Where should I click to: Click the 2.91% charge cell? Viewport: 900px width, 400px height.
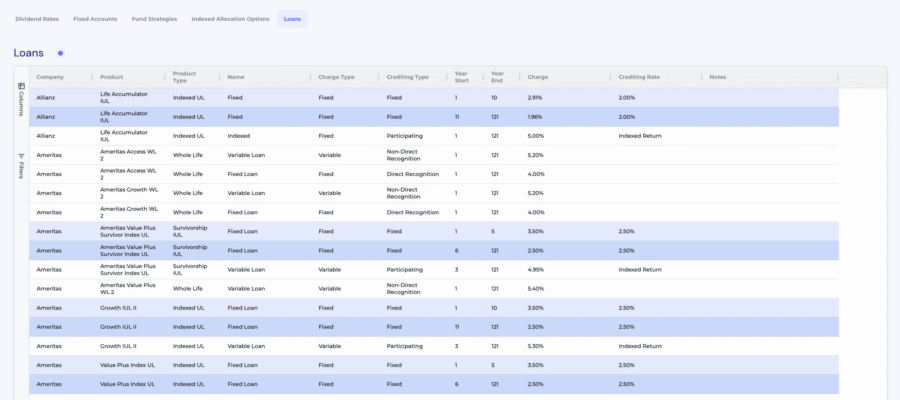(x=535, y=97)
